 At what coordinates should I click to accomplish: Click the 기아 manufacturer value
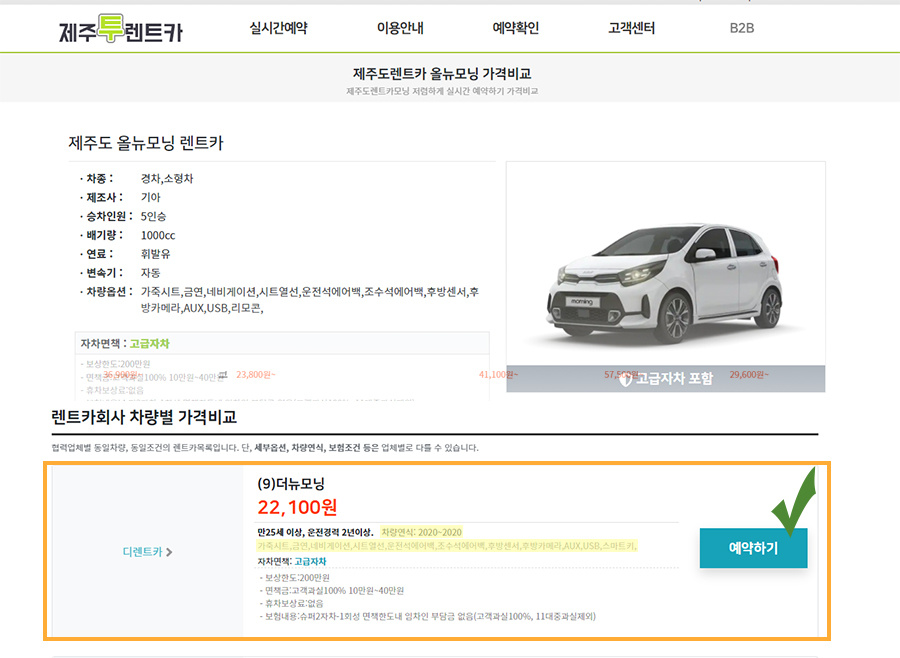click(x=150, y=198)
